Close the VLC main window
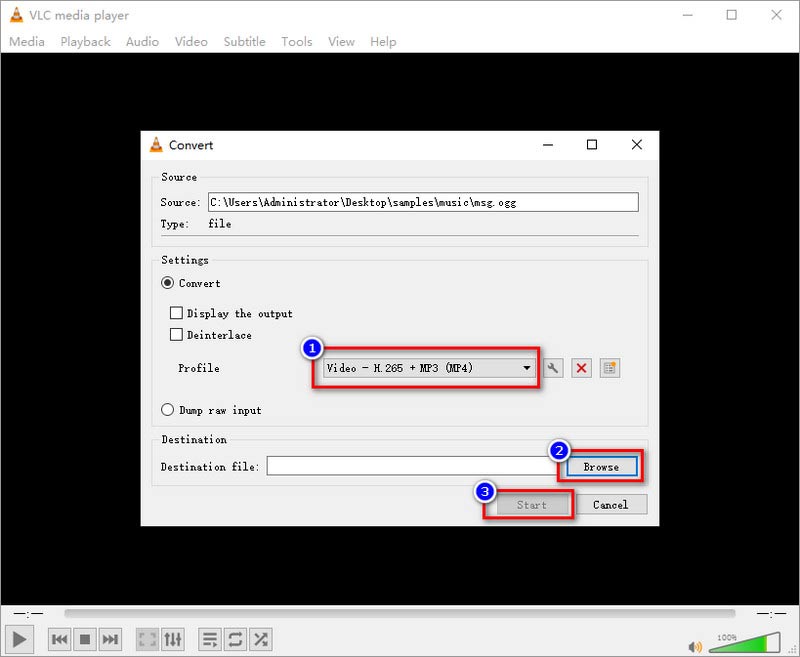Screen dimensions: 800x657 pyautogui.click(x=777, y=15)
